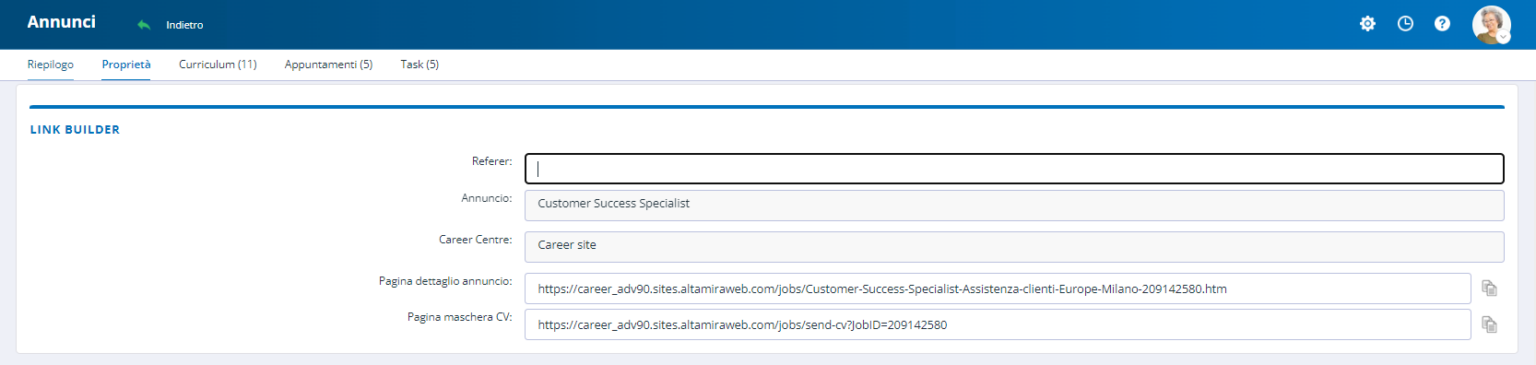This screenshot has height=365, width=1536.
Task: Click the green back arrow icon
Action: [144, 24]
